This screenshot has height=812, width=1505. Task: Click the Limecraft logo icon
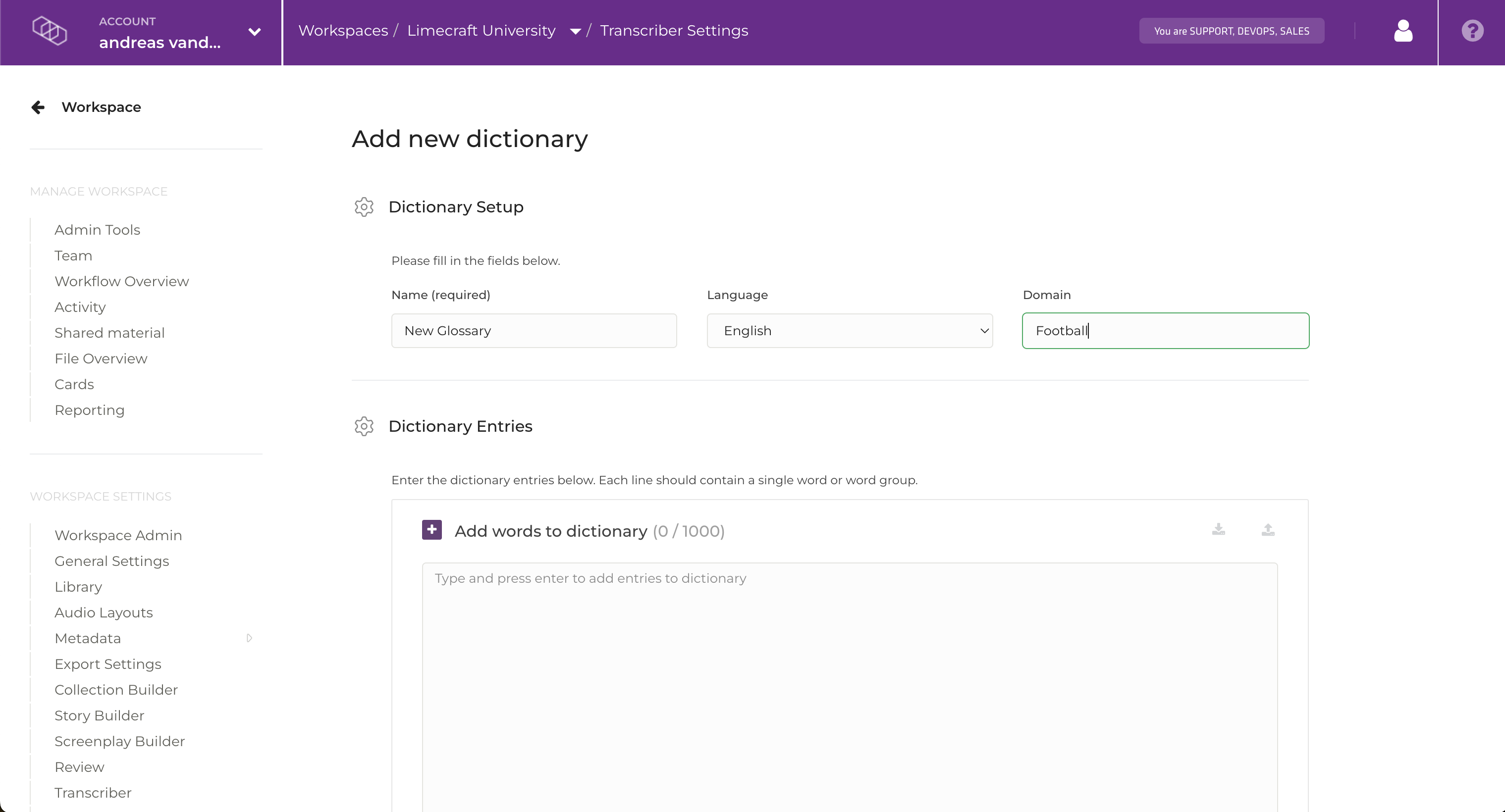(x=50, y=31)
